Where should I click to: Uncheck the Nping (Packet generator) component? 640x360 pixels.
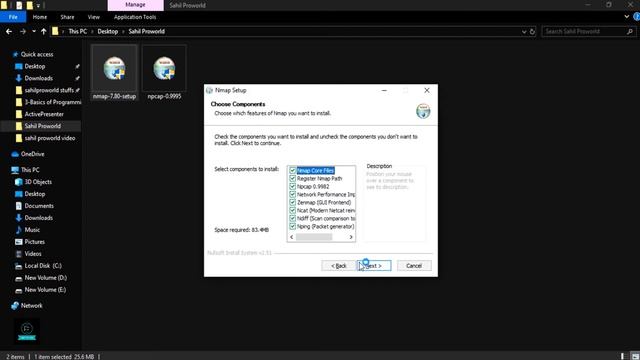click(x=292, y=226)
